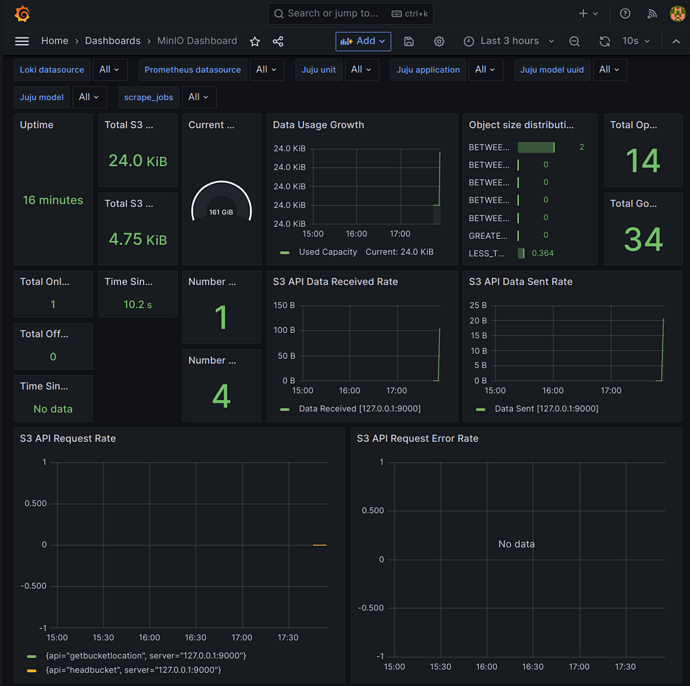The width and height of the screenshot is (690, 686).
Task: Open the plus new-item menu
Action: click(588, 14)
